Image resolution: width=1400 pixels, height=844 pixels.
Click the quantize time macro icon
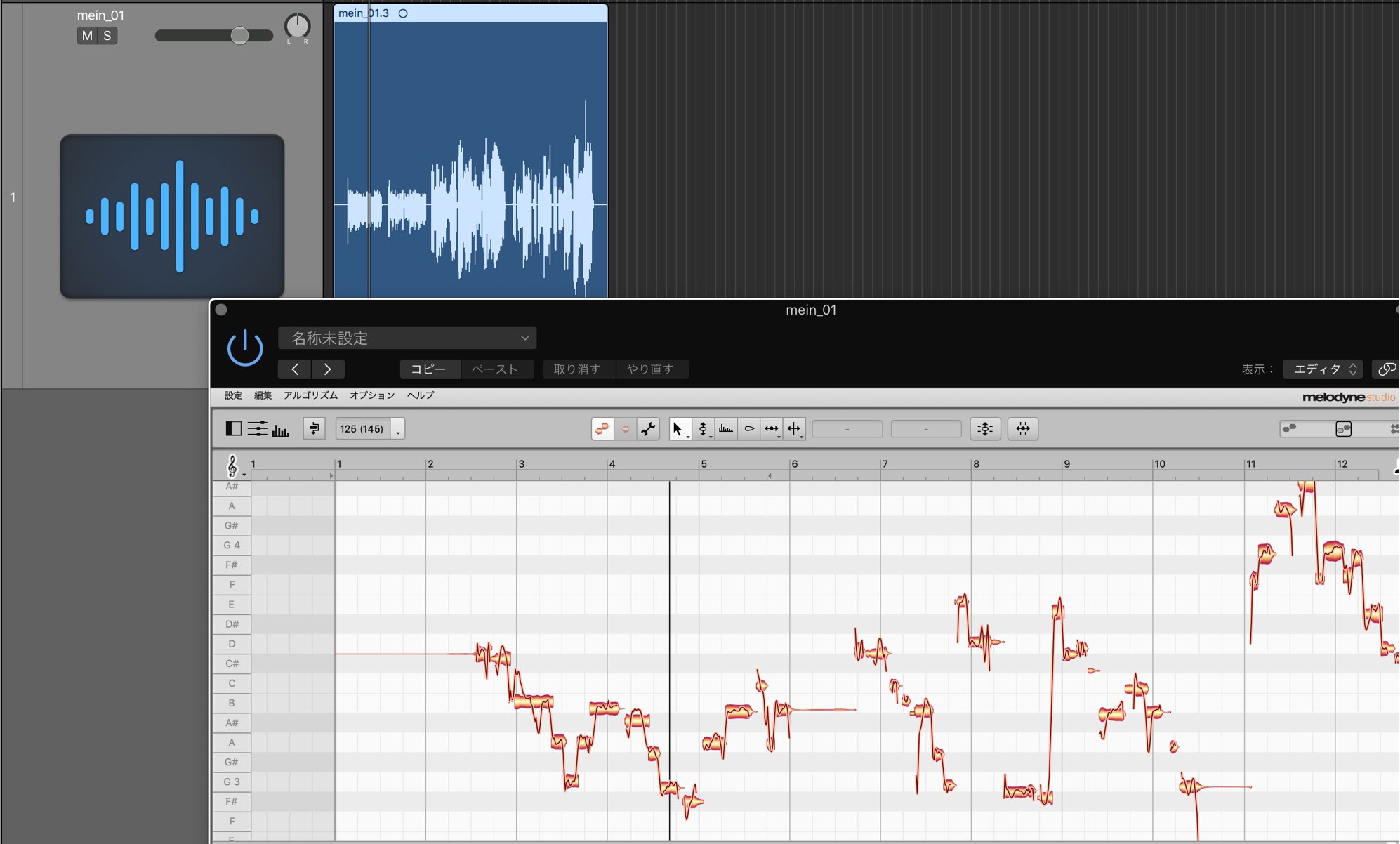click(1023, 428)
